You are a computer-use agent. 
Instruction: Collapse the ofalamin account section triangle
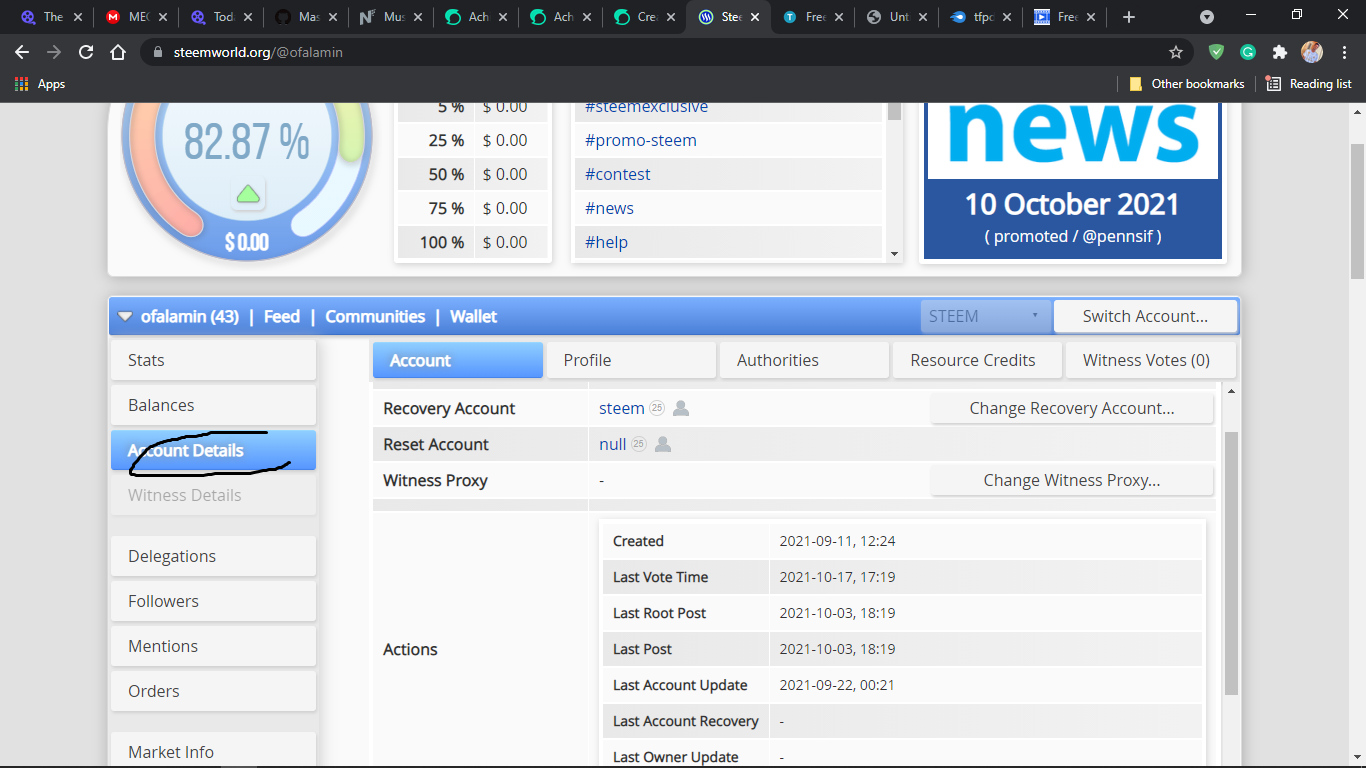[125, 317]
